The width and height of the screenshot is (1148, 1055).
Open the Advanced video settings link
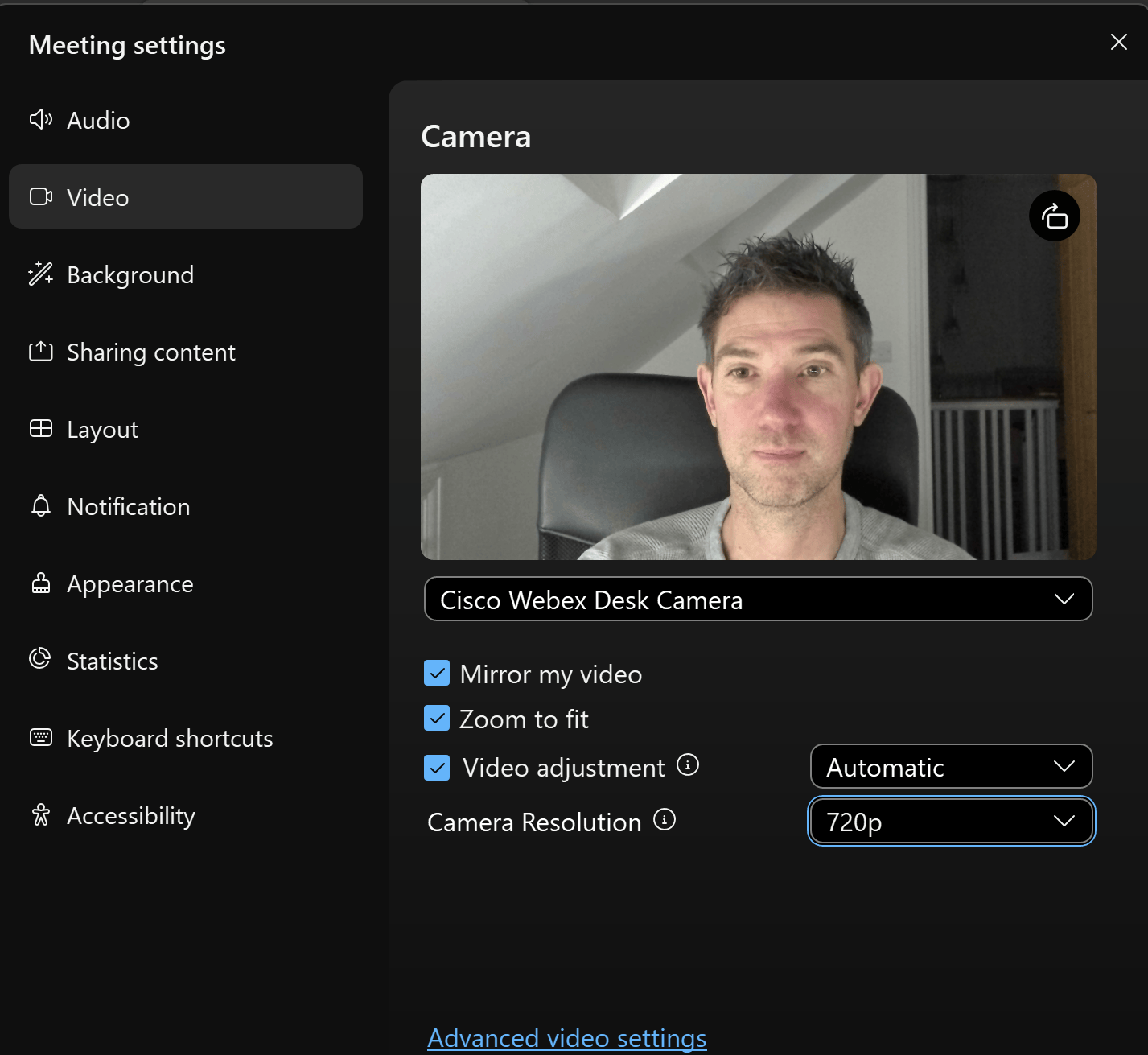[x=567, y=1038]
